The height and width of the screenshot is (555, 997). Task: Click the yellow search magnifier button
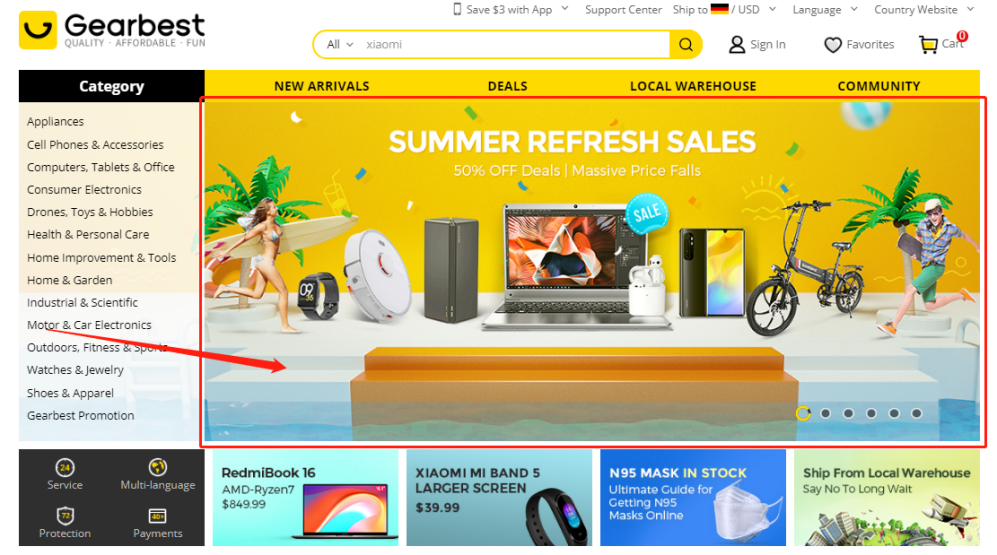pos(685,45)
